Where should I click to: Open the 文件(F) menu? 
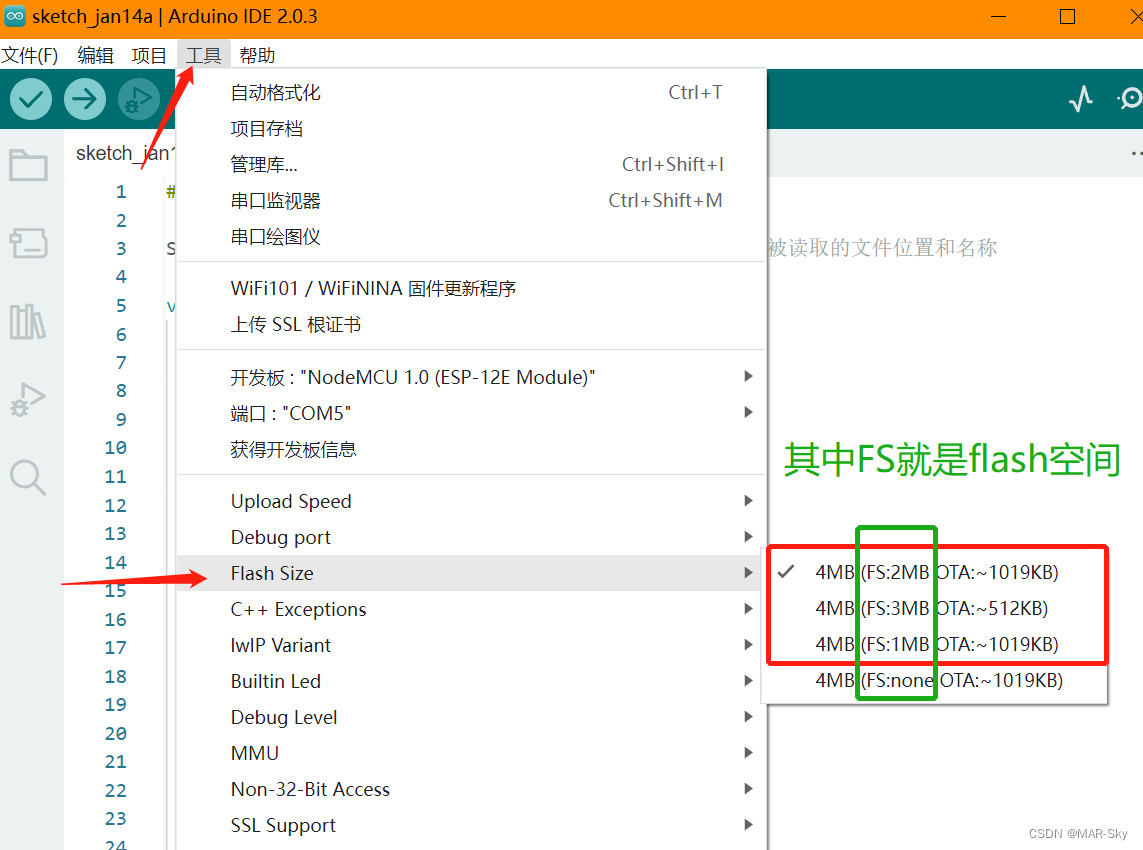tap(29, 55)
